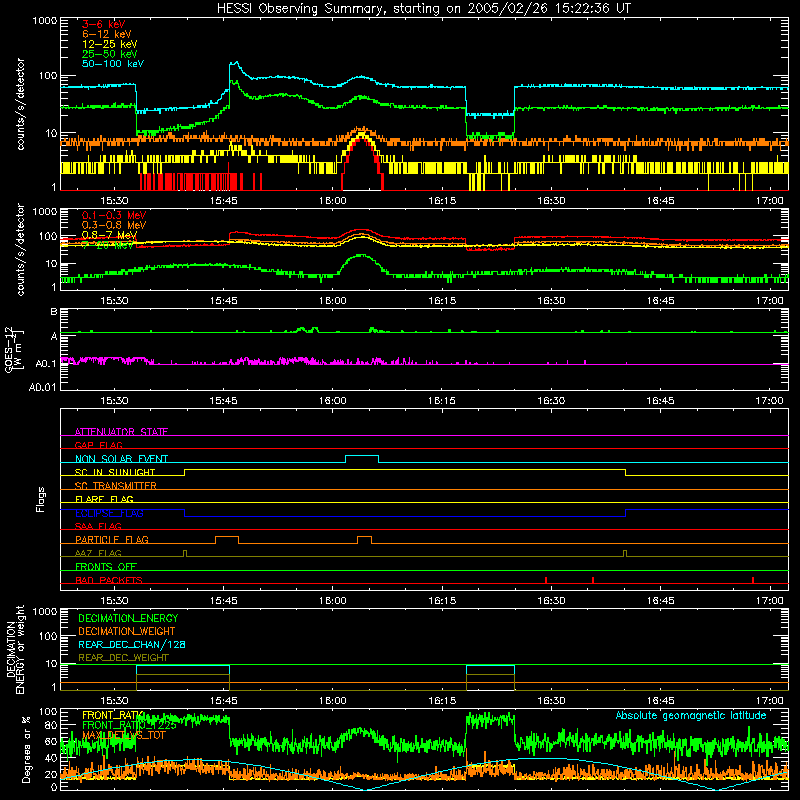Click the Absolute geomagnetic latitude label

coord(691,716)
